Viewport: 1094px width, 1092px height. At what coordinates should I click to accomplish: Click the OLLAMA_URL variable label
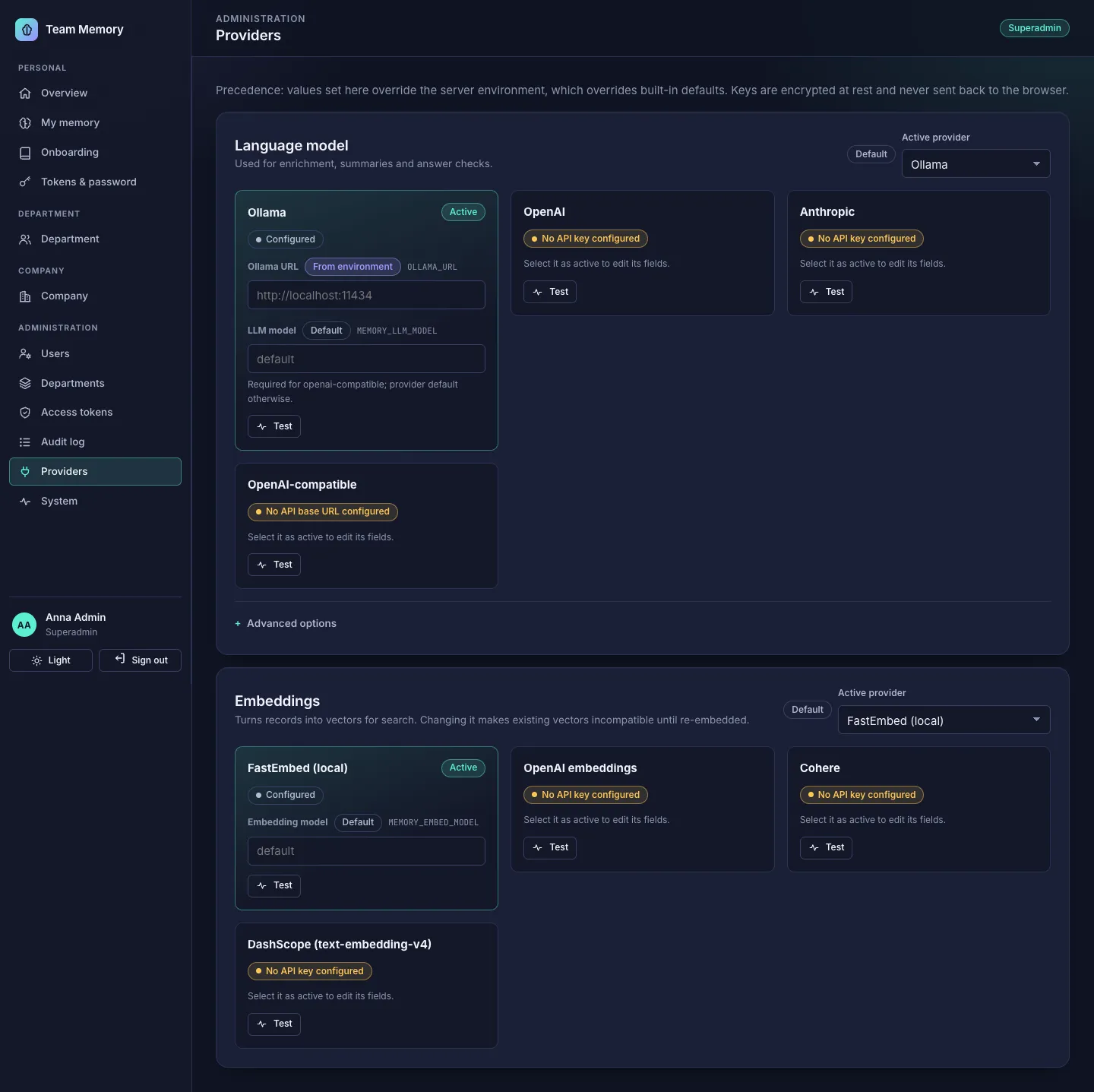coord(432,267)
